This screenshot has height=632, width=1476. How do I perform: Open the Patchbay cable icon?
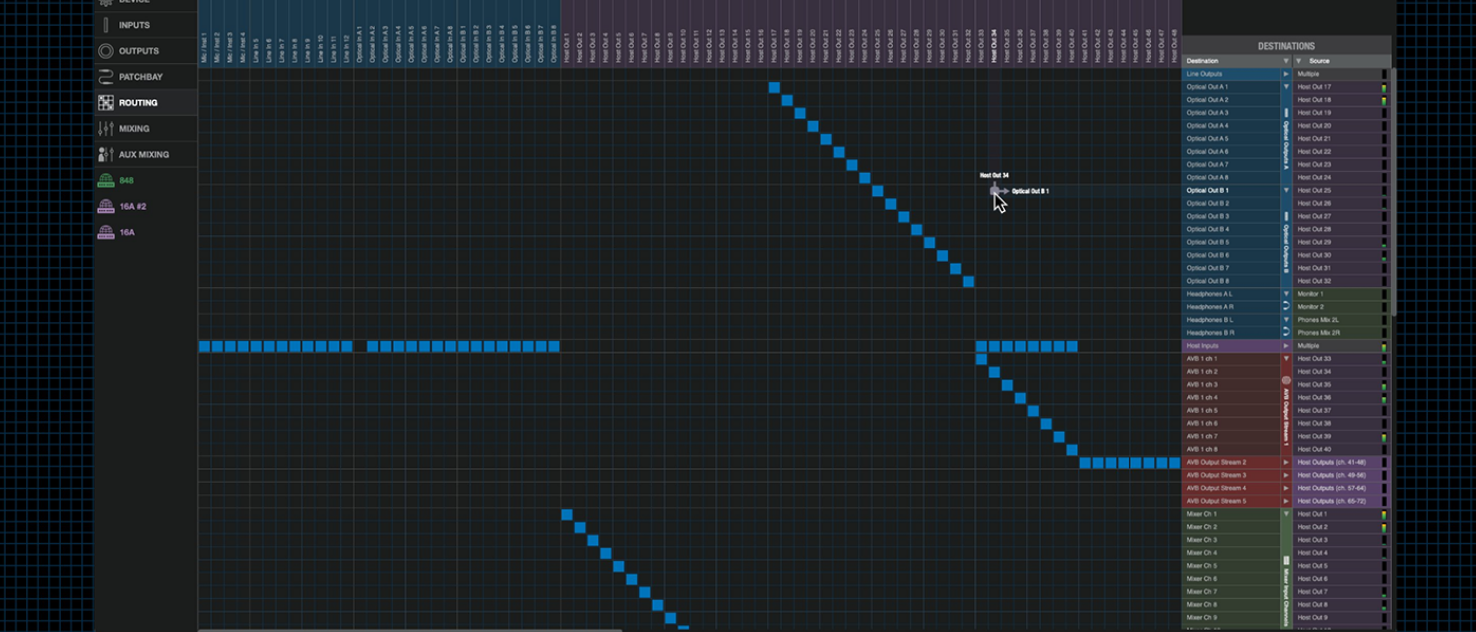tap(106, 77)
